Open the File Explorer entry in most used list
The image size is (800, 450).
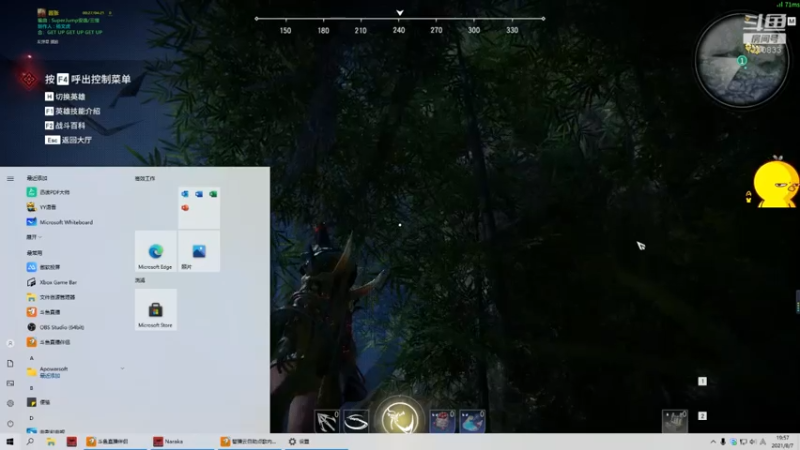(x=51, y=297)
